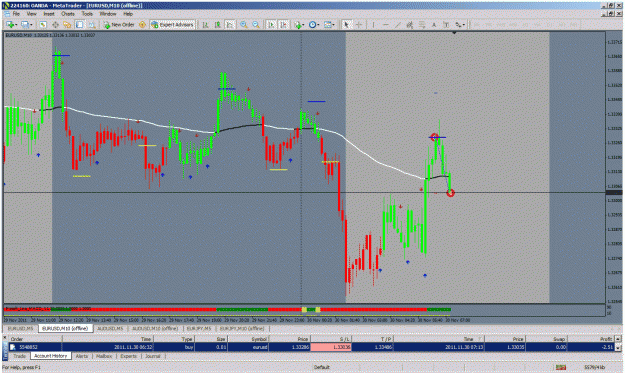Image resolution: width=625 pixels, height=373 pixels.
Task: Sort by the S / L column header
Action: coord(331,339)
